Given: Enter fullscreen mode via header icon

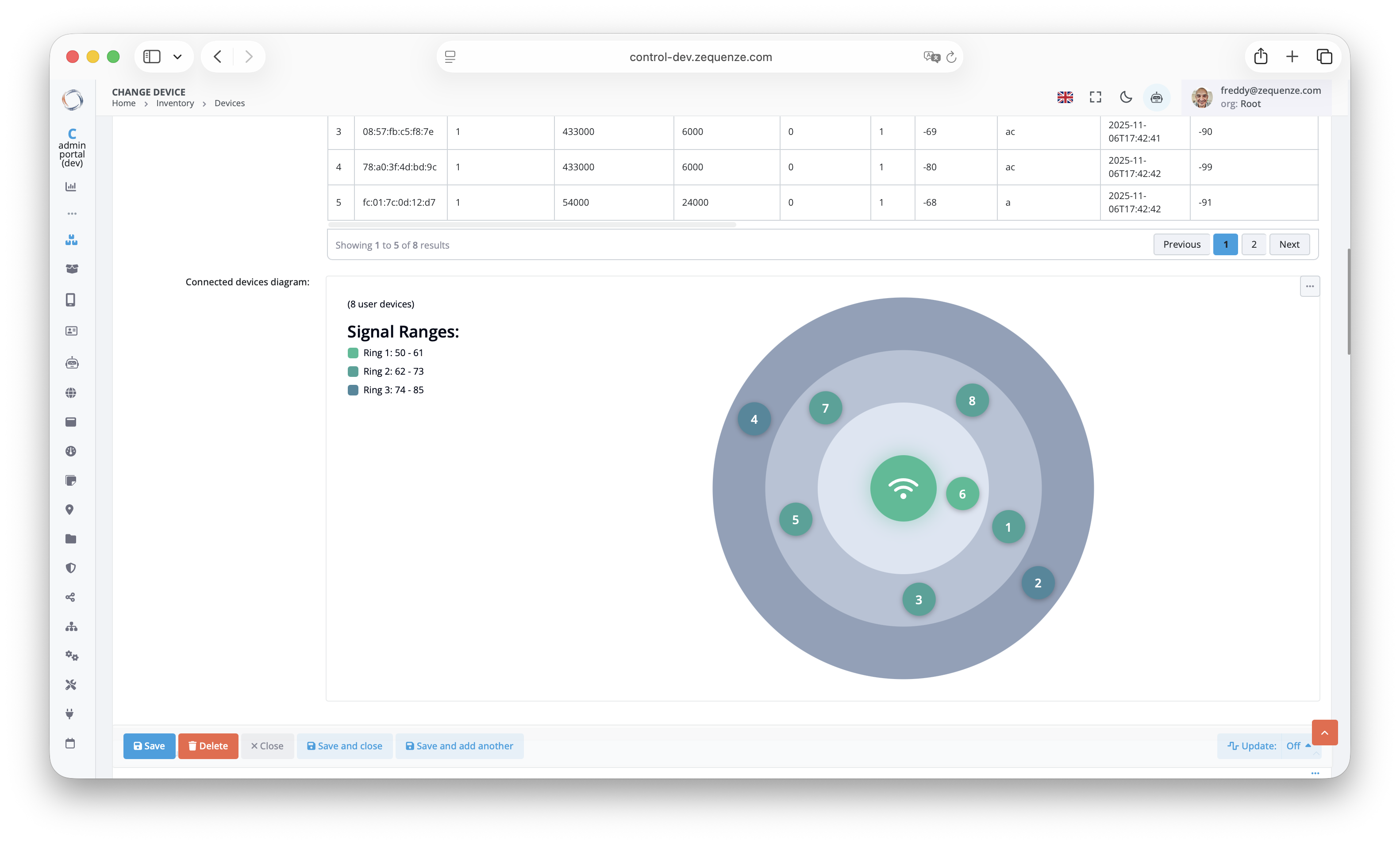Looking at the screenshot, I should click(1096, 97).
